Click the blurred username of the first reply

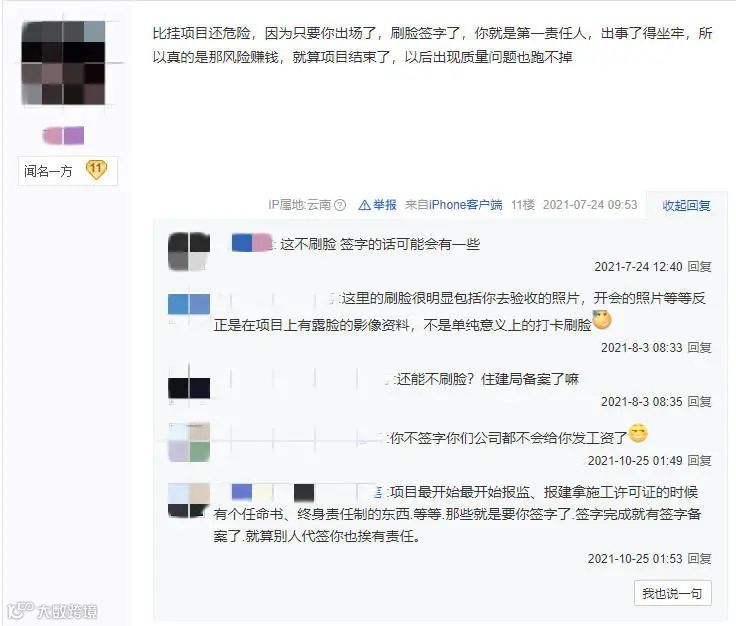[252, 243]
